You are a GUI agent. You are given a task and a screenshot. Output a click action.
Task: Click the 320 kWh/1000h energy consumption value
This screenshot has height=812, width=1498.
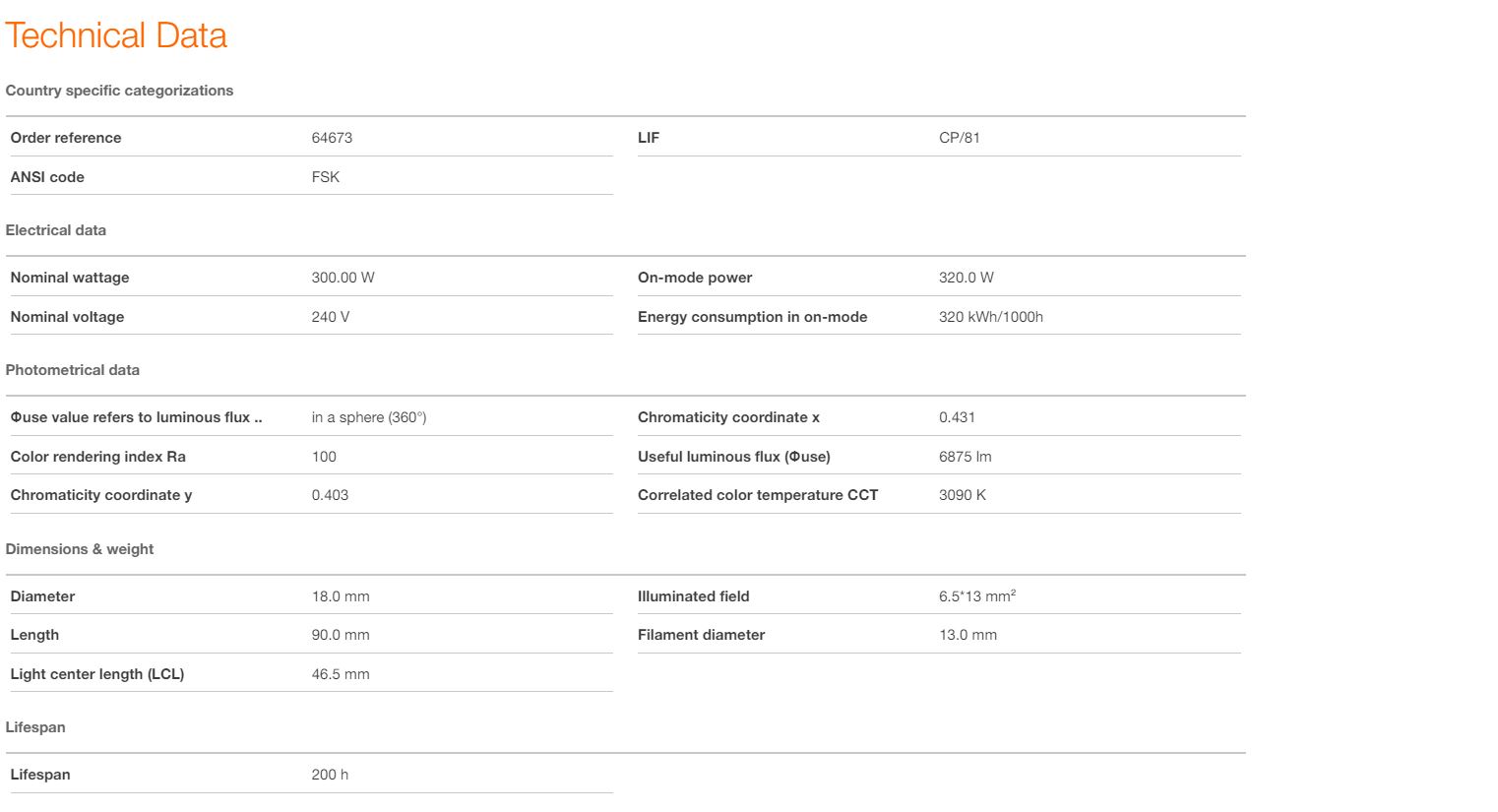pos(990,317)
